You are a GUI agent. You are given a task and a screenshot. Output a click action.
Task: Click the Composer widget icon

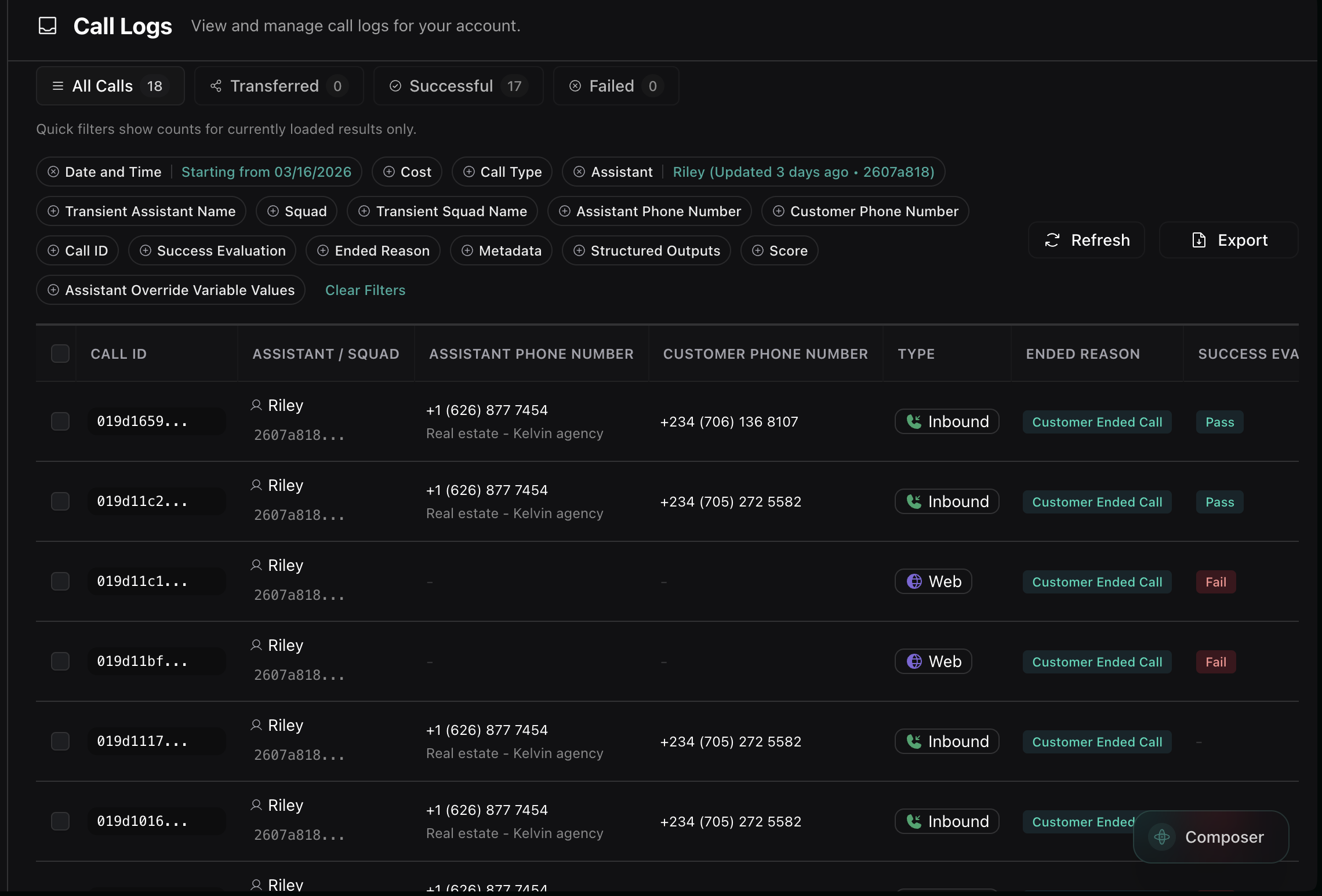tap(1162, 837)
